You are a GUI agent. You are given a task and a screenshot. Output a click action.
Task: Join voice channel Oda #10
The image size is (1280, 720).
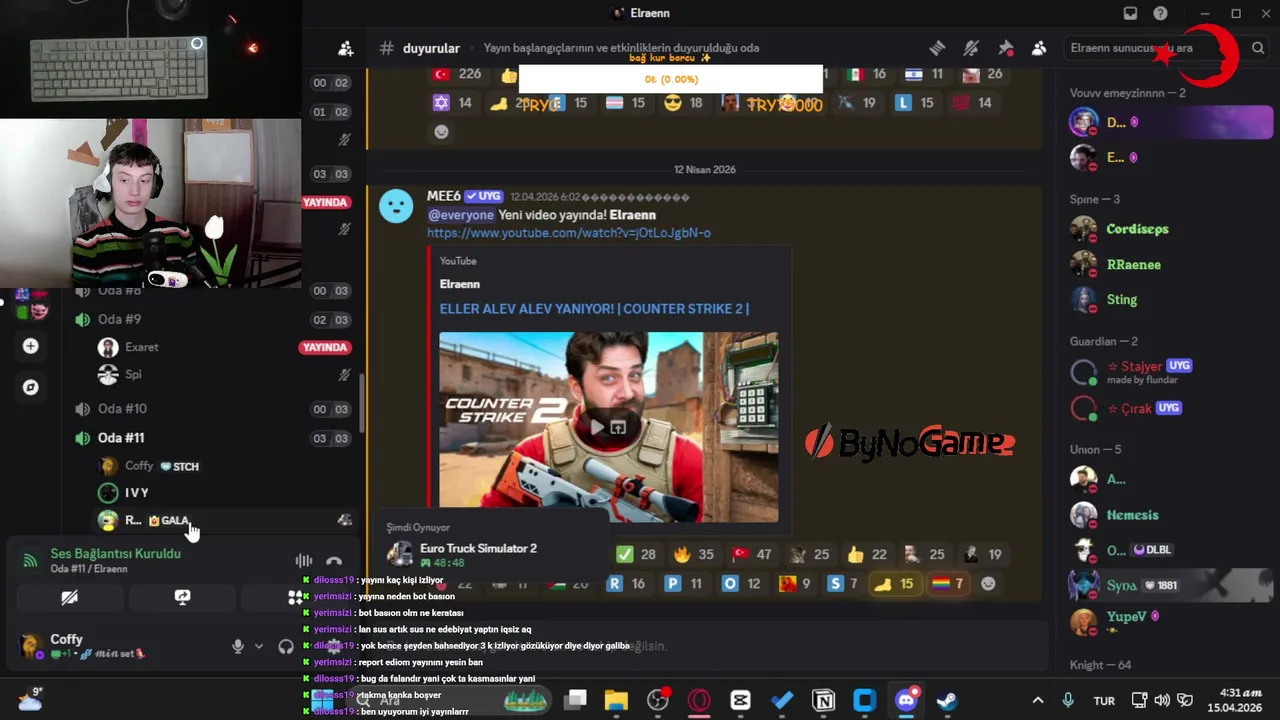point(122,409)
